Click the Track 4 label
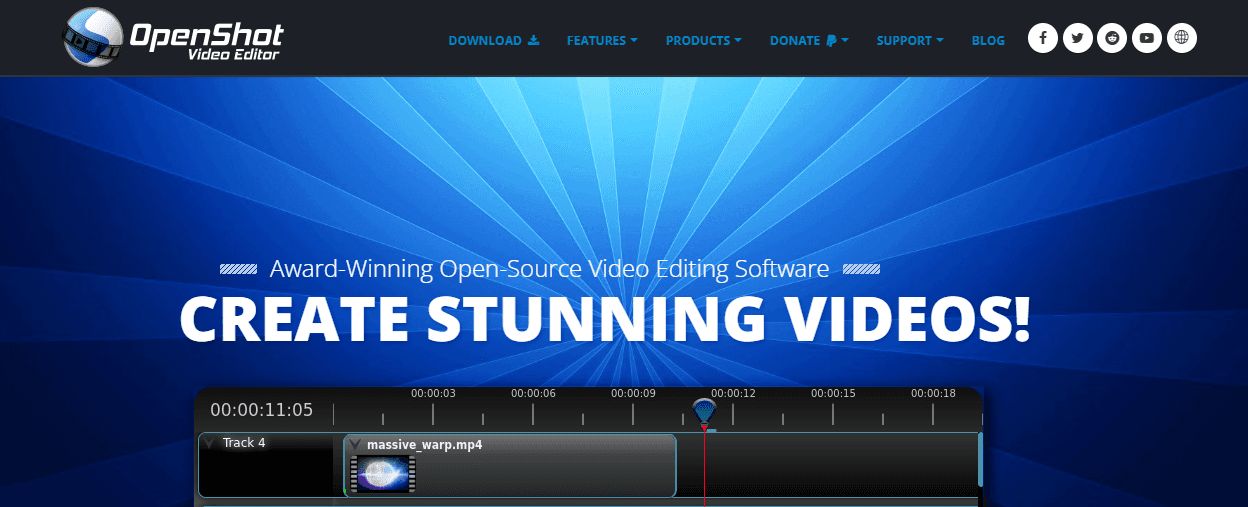The width and height of the screenshot is (1248, 507). [x=244, y=442]
